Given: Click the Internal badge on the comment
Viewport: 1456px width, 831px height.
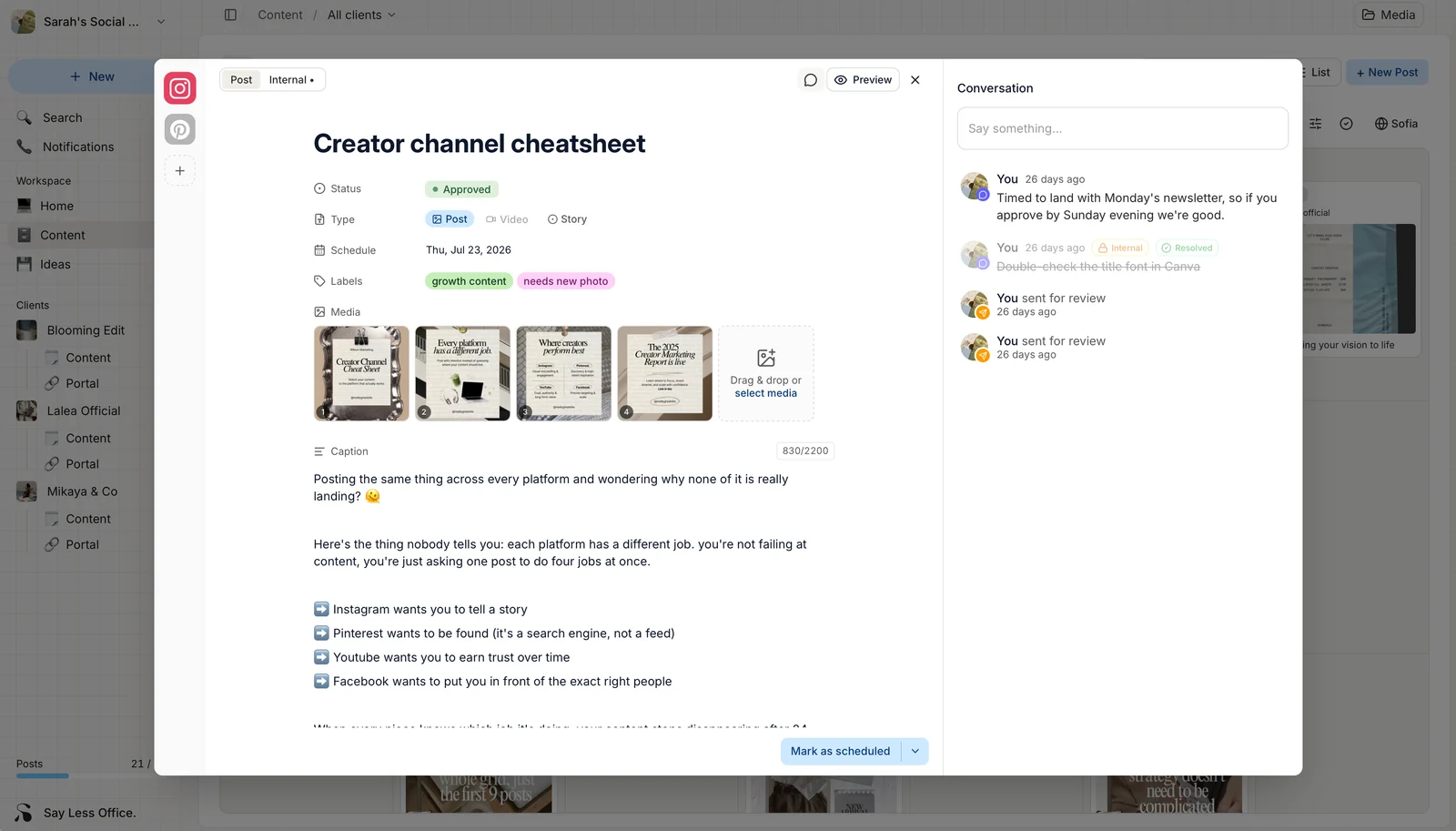Looking at the screenshot, I should (1120, 248).
